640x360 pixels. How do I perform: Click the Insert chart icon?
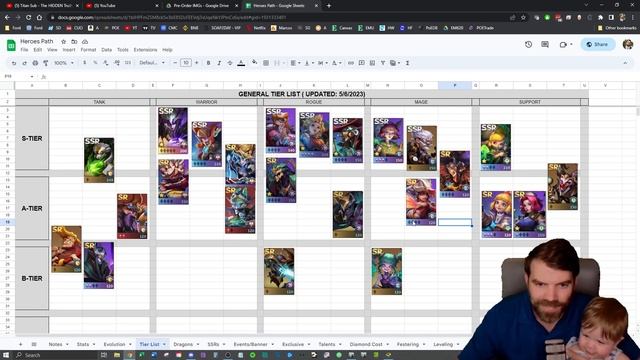tap(372, 63)
